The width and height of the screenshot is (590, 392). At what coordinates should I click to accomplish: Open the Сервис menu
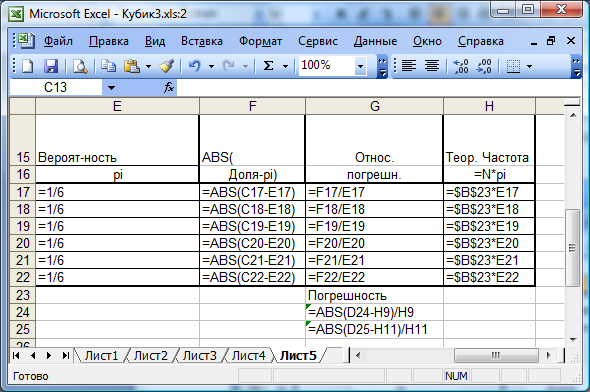pos(318,41)
